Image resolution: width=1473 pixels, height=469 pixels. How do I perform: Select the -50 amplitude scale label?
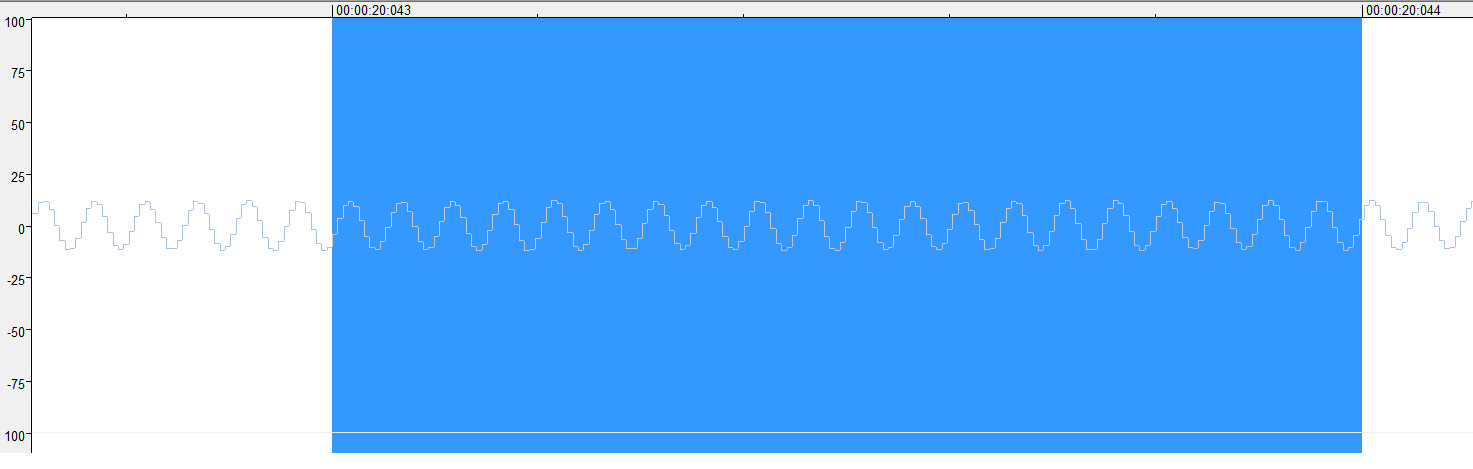pyautogui.click(x=15, y=330)
